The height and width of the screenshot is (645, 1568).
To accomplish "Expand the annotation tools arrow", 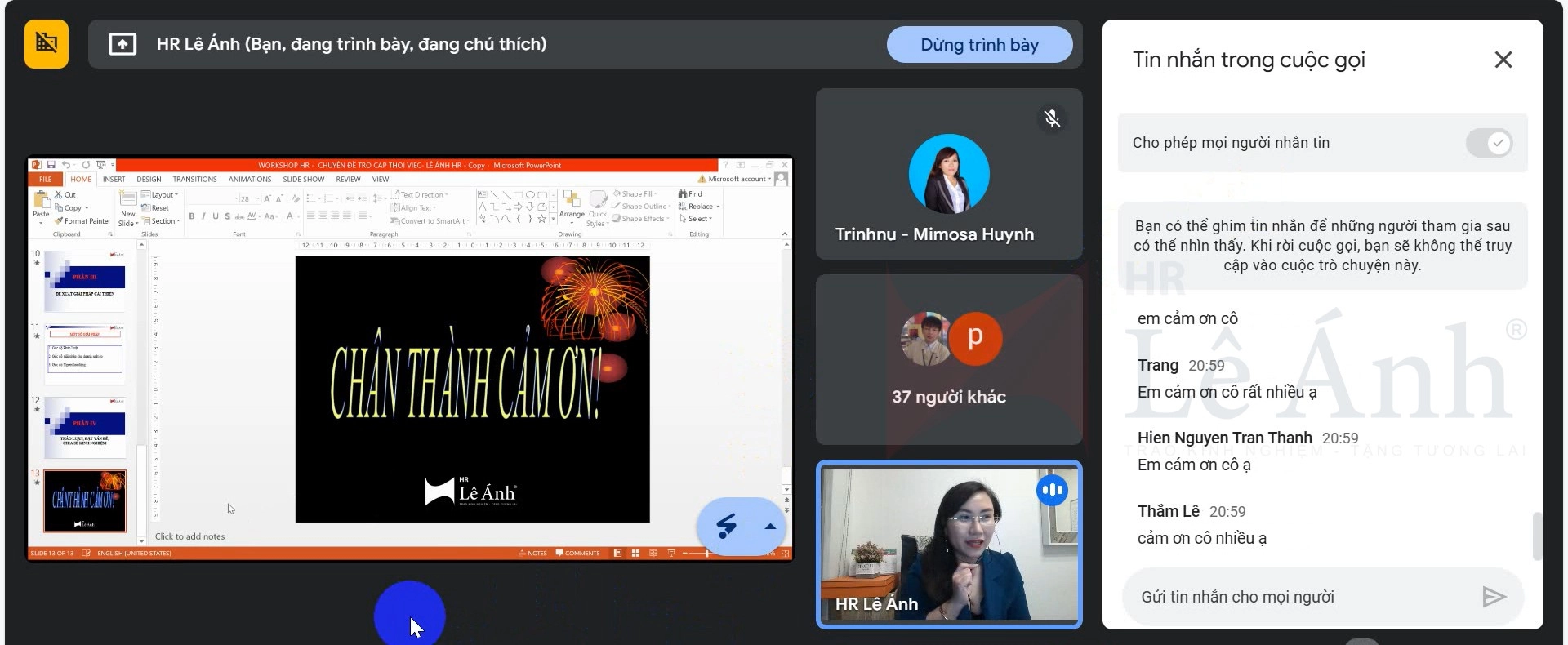I will 769,527.
